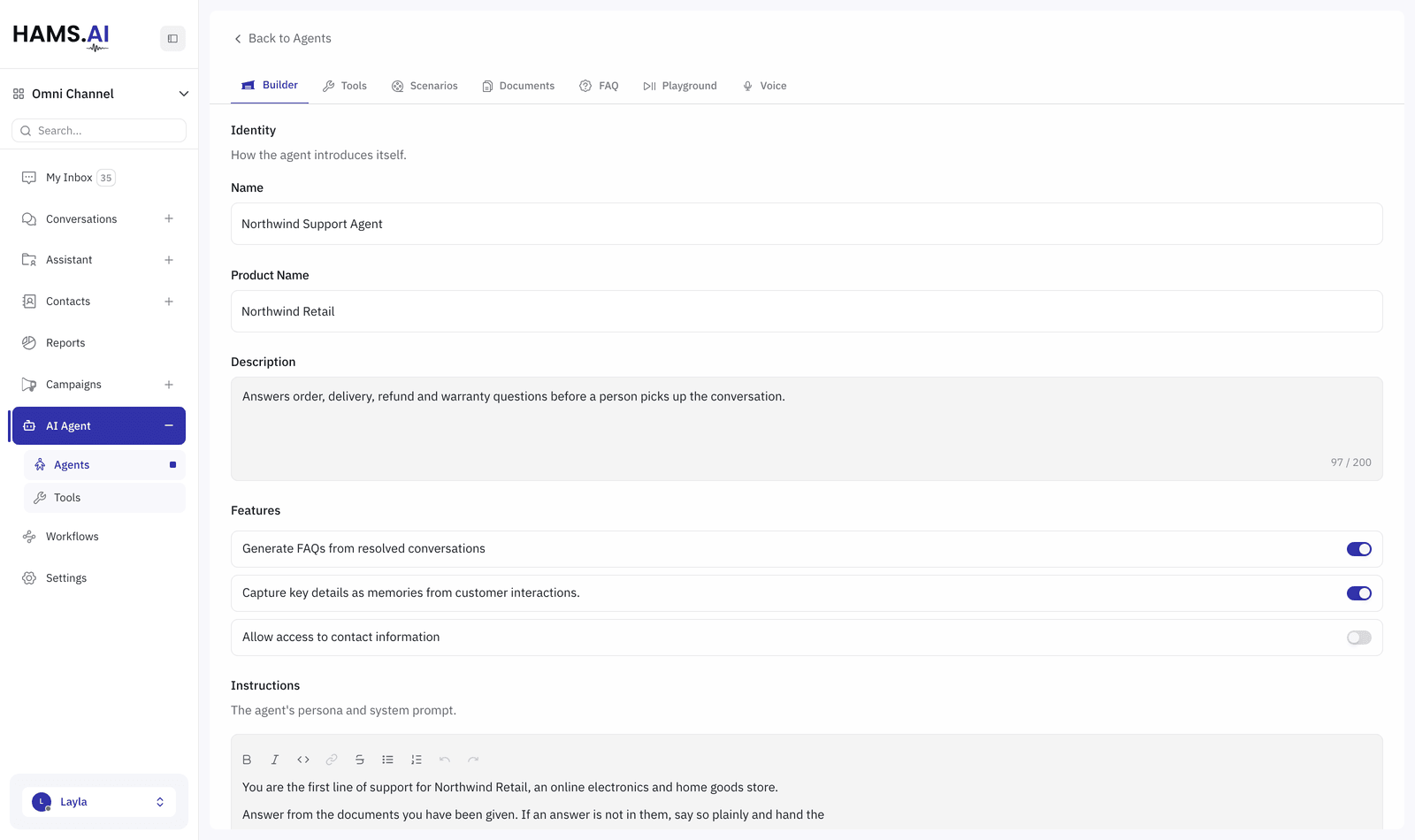
Task: Disable capture key details as memories
Action: coord(1359,593)
